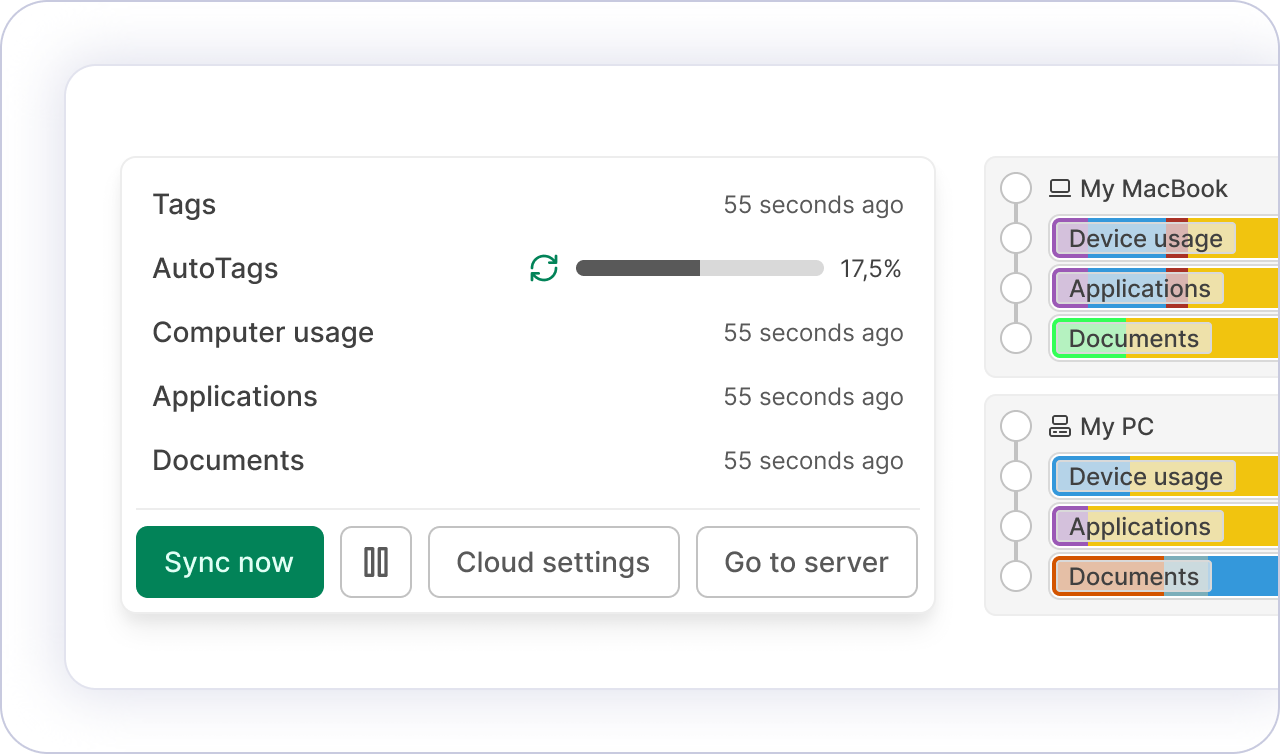Select the green MacBook Documents bar
The height and width of the screenshot is (754, 1280).
[1164, 338]
